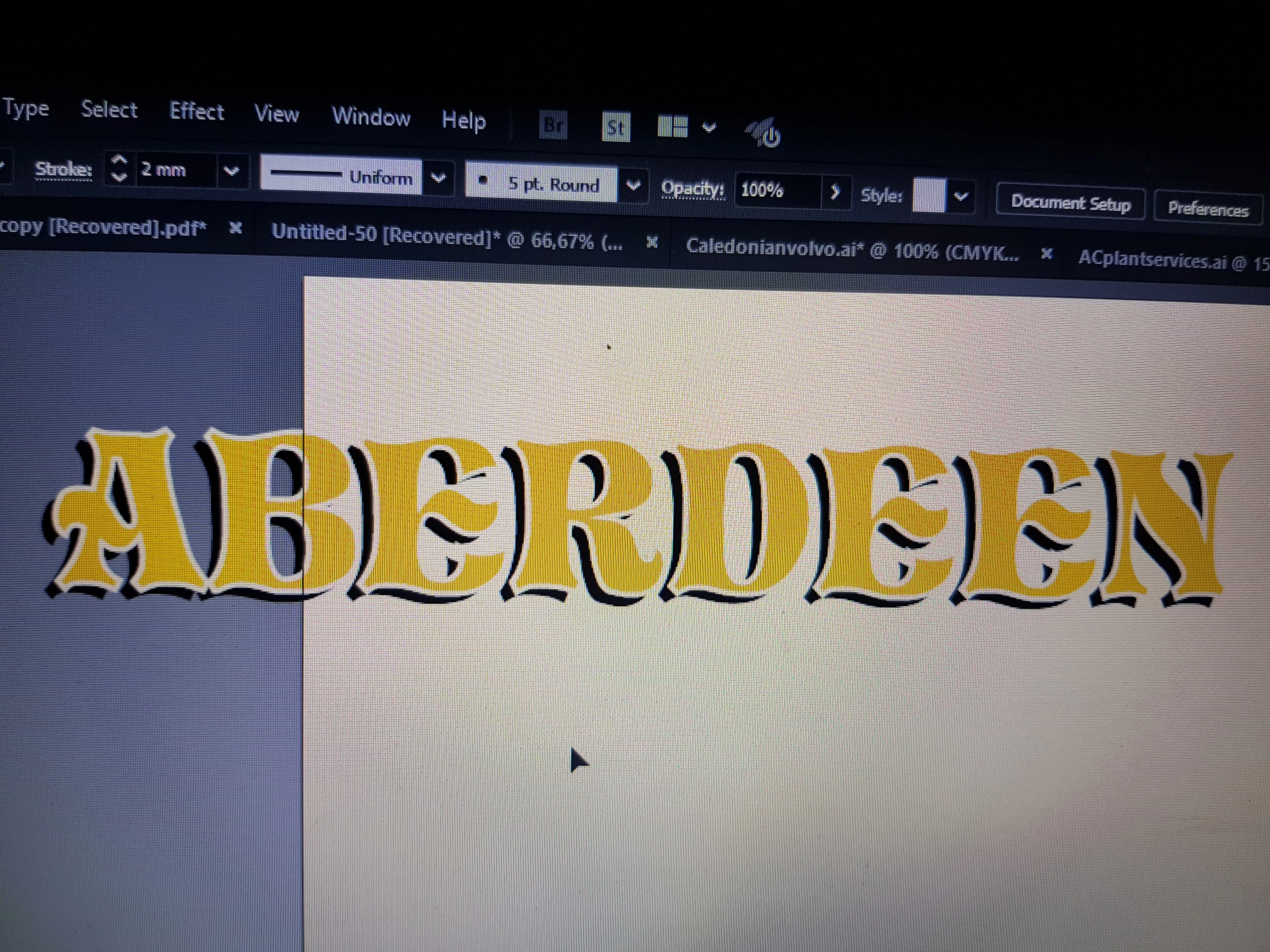Close the copy [Recovered].pdf tab
Image resolution: width=1270 pixels, height=952 pixels.
click(x=235, y=228)
